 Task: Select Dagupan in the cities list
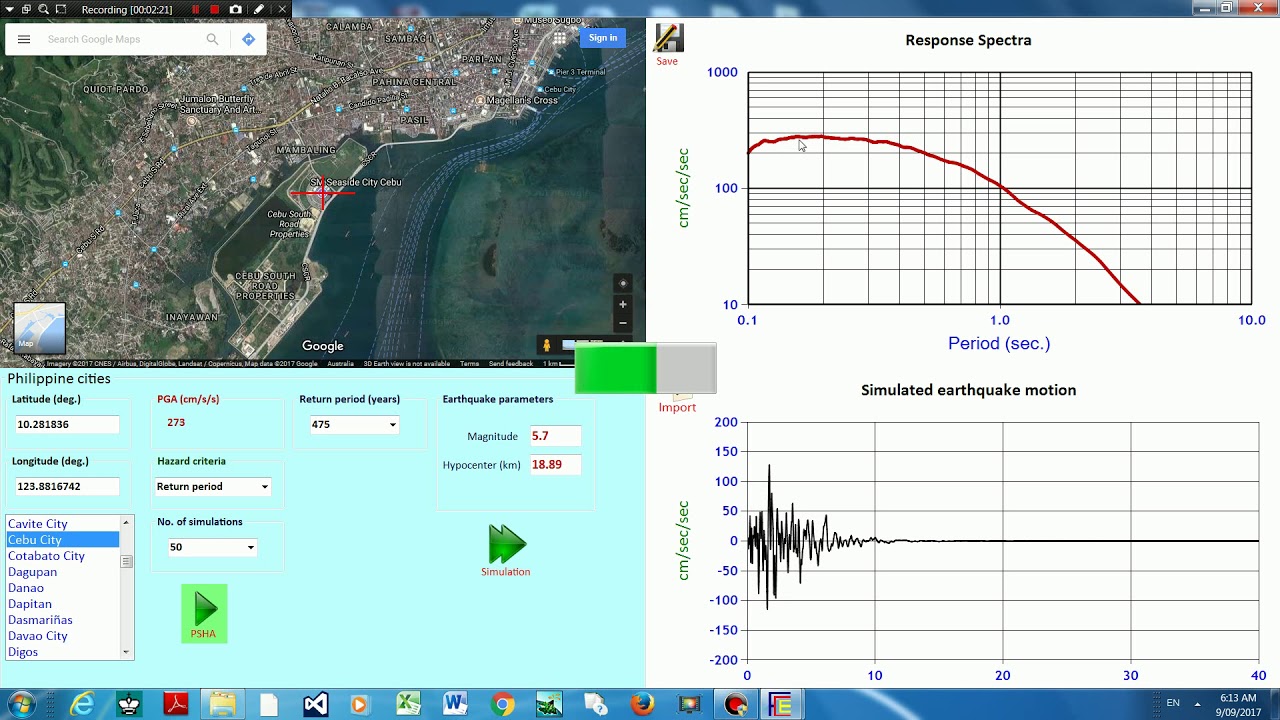coord(62,572)
